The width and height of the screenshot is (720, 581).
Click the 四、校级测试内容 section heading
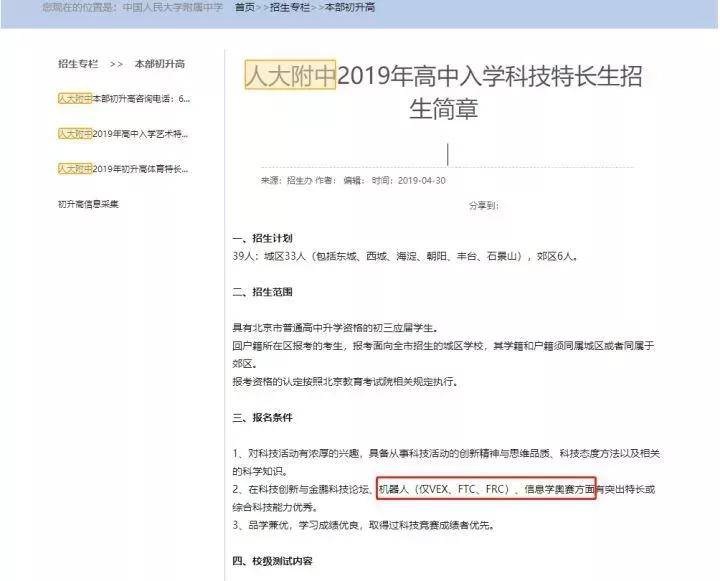(273, 561)
